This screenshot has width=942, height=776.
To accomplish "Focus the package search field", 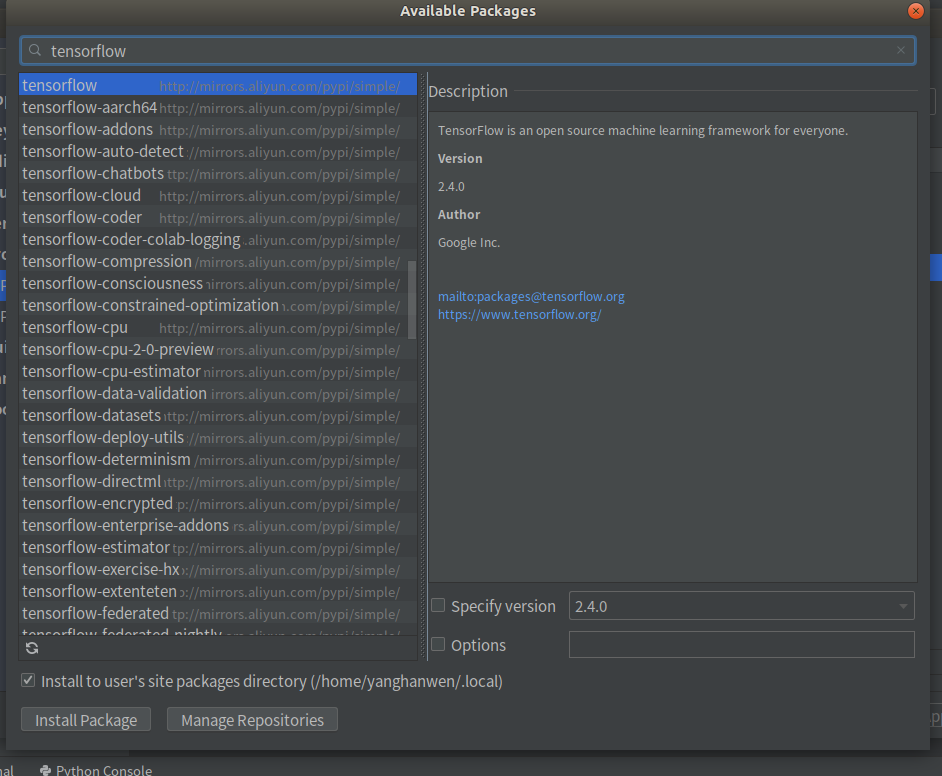I will [x=468, y=50].
